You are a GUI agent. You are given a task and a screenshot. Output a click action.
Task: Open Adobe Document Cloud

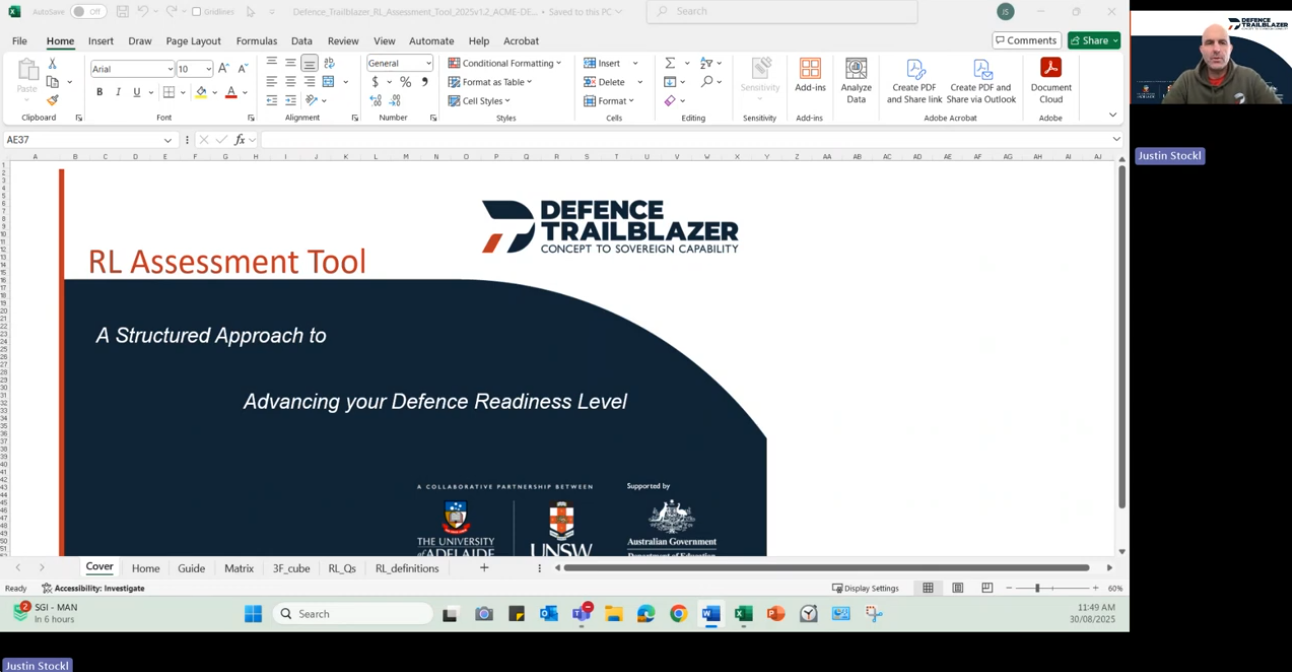click(x=1051, y=80)
